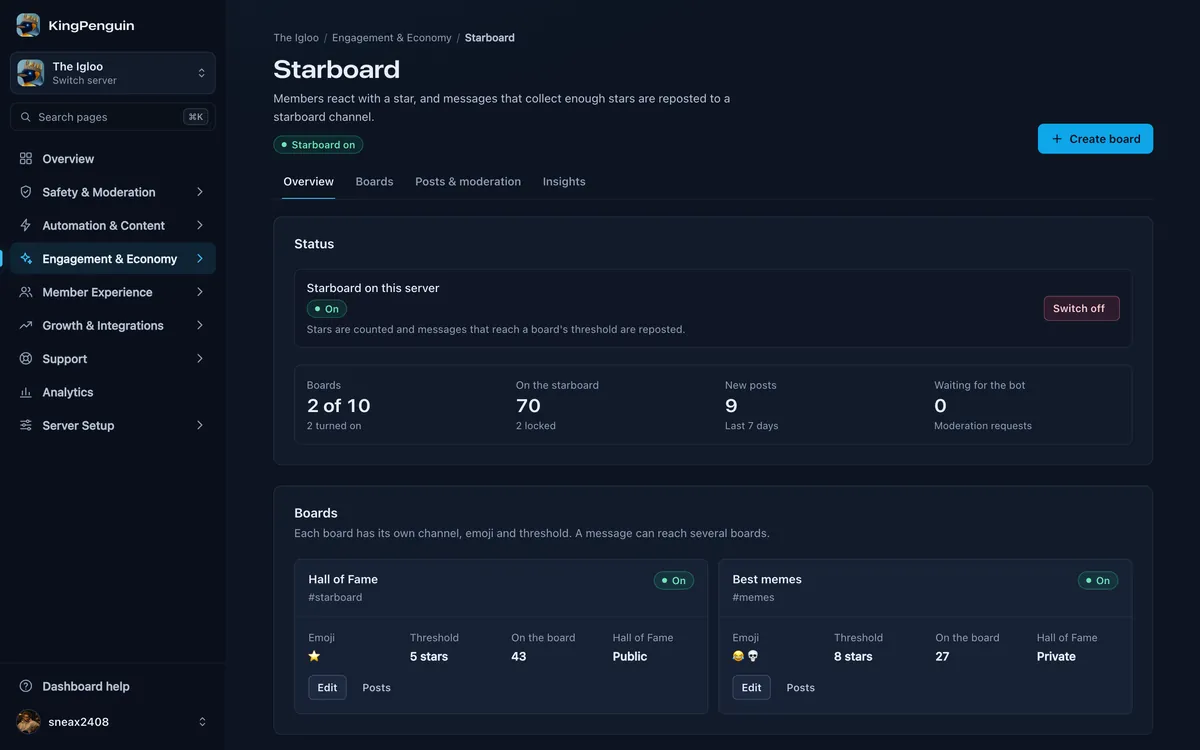The height and width of the screenshot is (750, 1200).
Task: Edit the Hall of Fame board
Action: (327, 687)
